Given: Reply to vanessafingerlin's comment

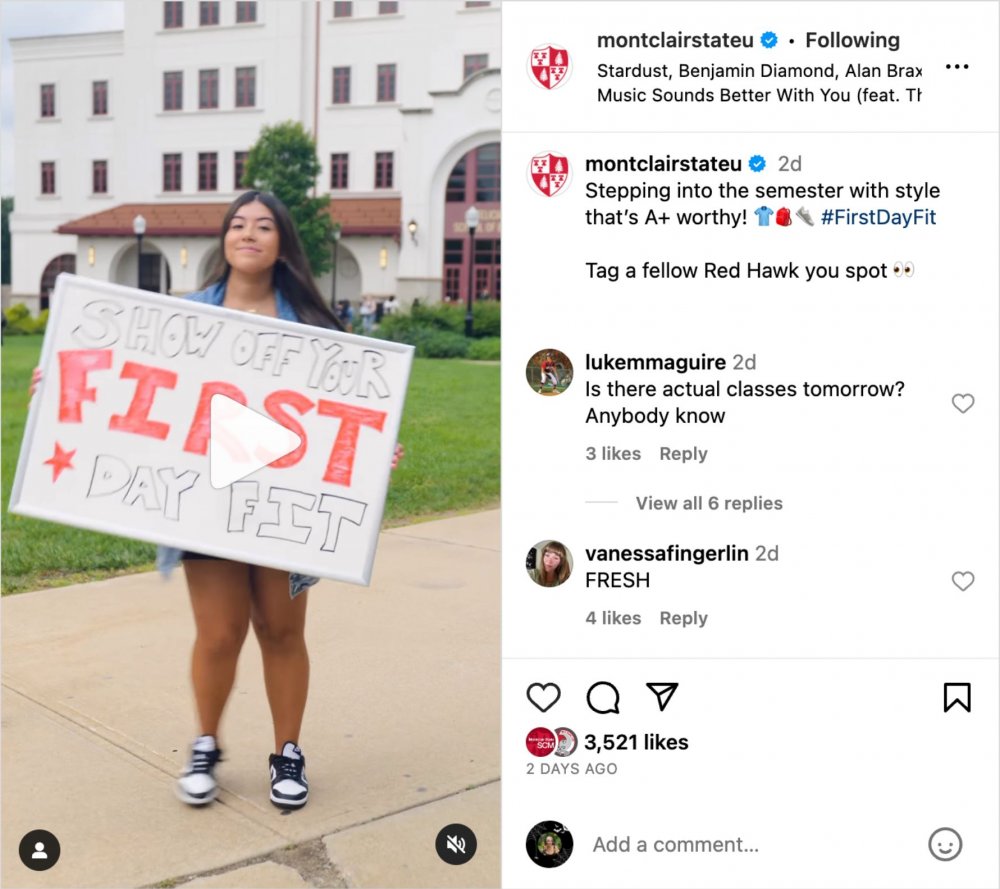Looking at the screenshot, I should [683, 618].
